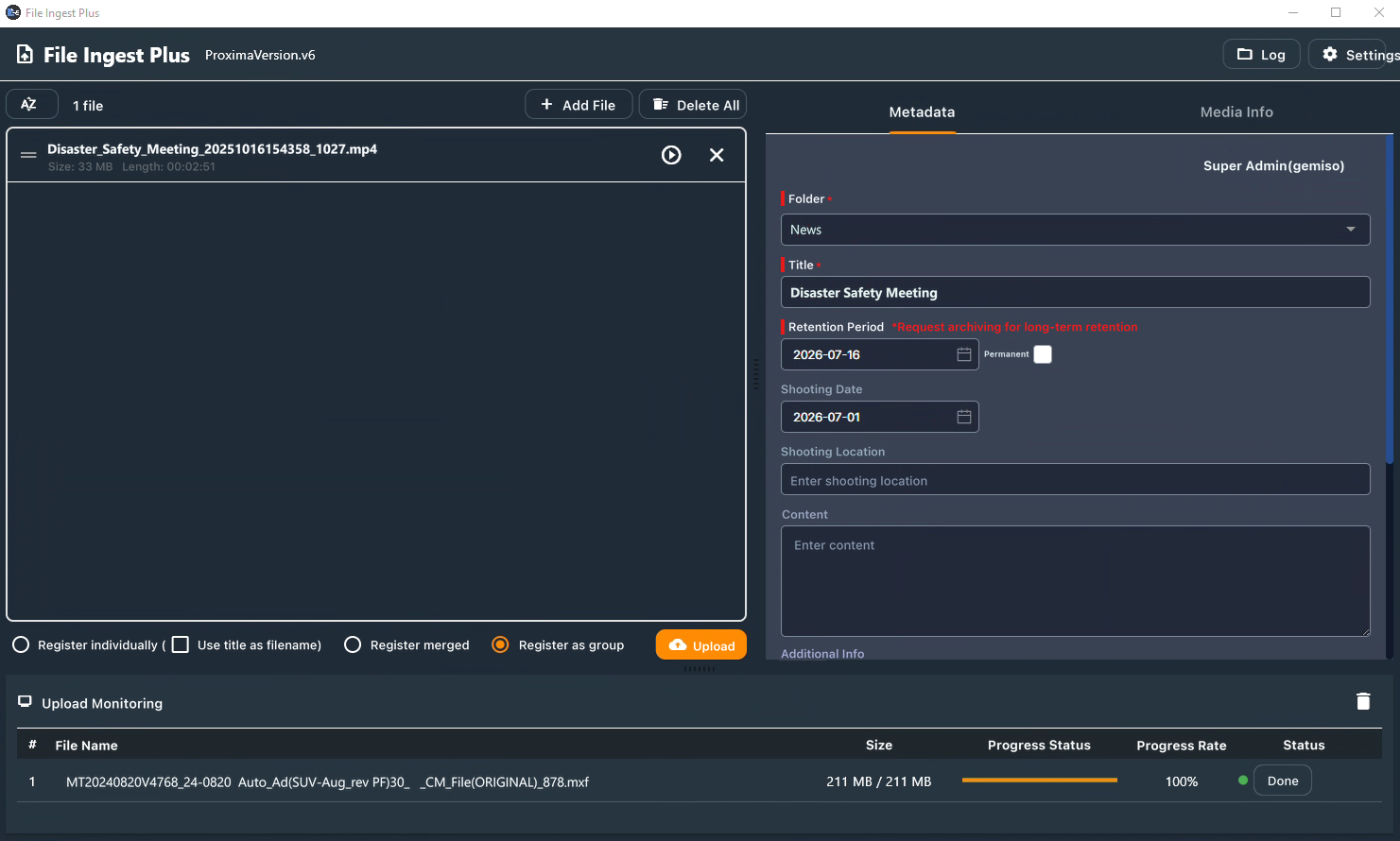Open the calendar picker for Shooting Date
Viewport: 1400px width, 841px height.
tap(963, 417)
